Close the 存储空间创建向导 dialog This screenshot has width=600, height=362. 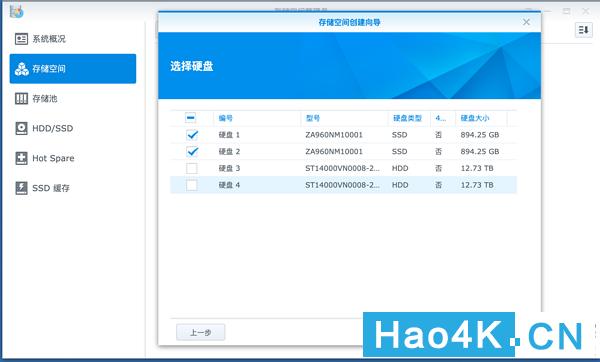[527, 22]
